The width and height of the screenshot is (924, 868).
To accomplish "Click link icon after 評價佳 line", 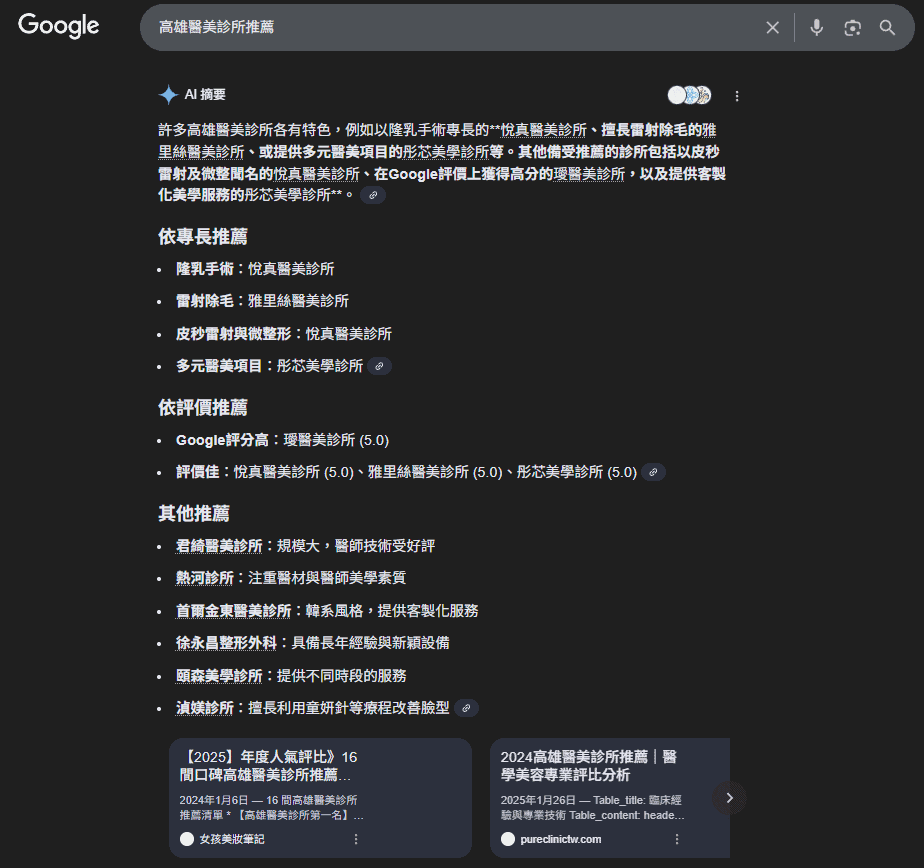I will 653,473.
